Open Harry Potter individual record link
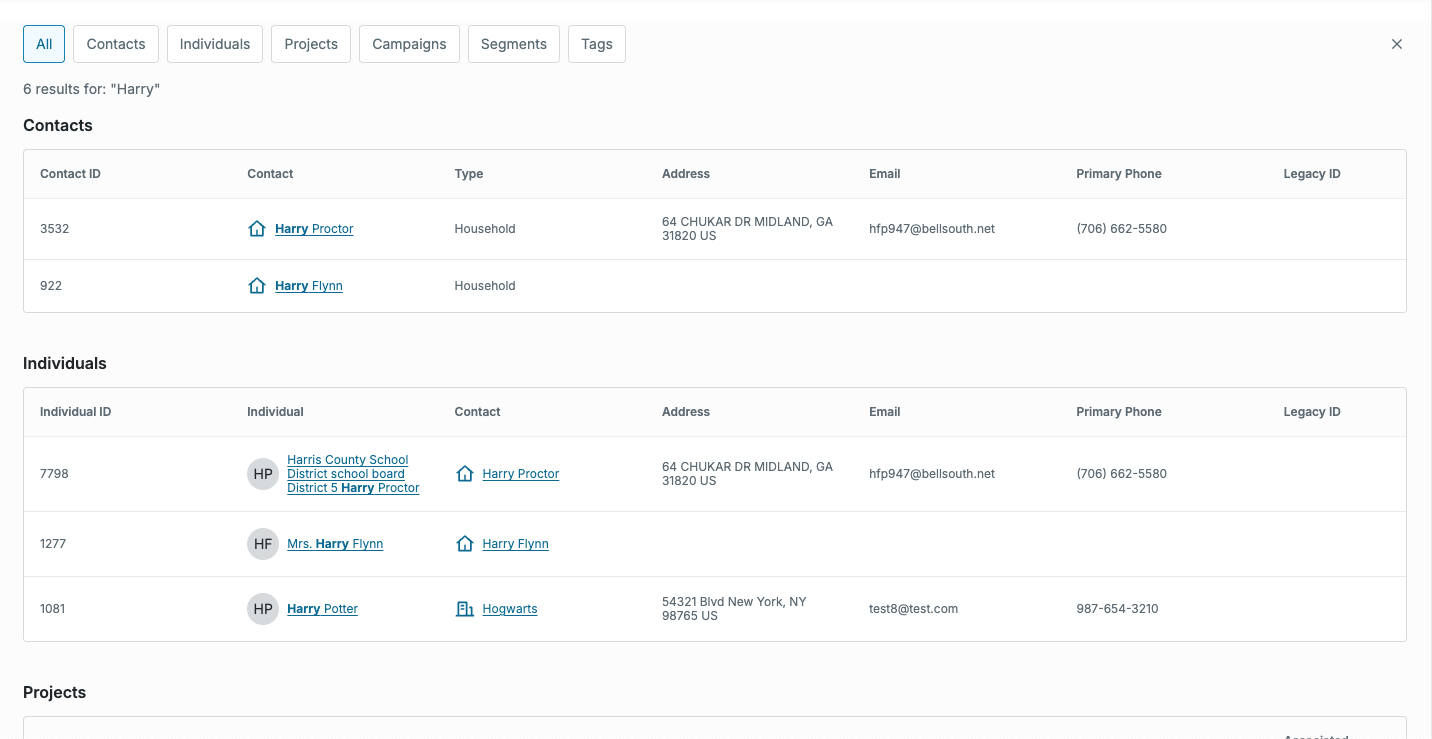This screenshot has height=739, width=1432. pyautogui.click(x=322, y=609)
